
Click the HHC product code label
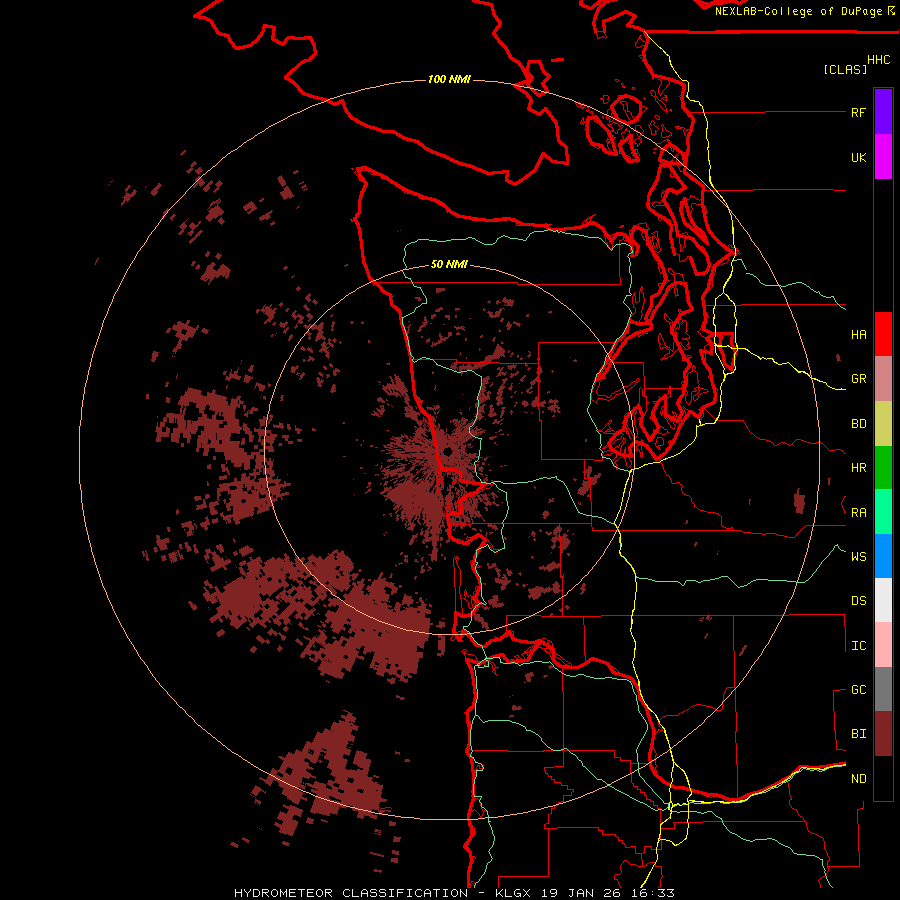(x=878, y=60)
